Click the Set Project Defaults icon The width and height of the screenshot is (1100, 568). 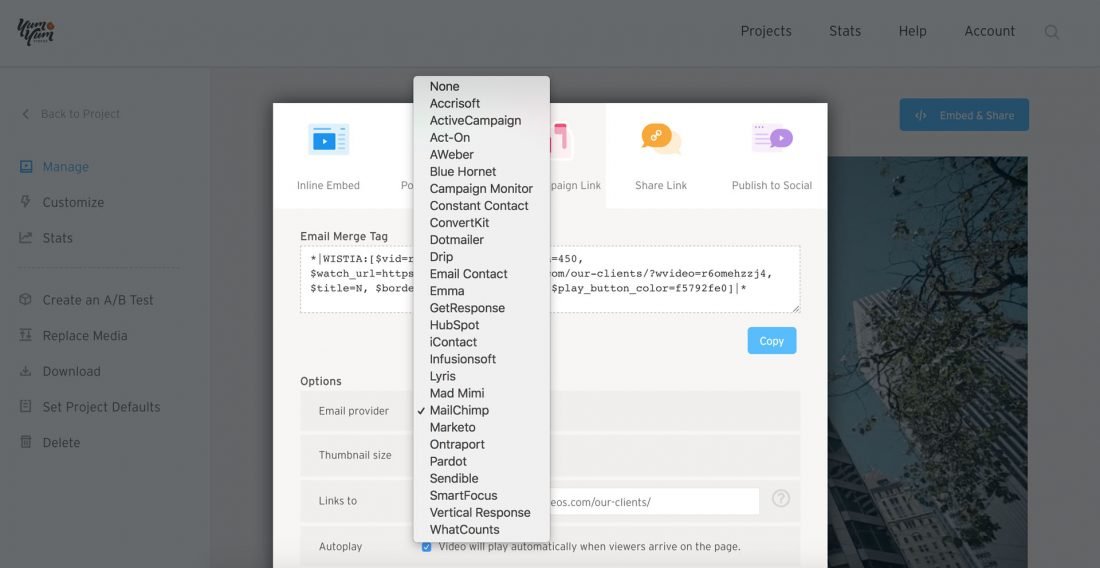(x=26, y=407)
